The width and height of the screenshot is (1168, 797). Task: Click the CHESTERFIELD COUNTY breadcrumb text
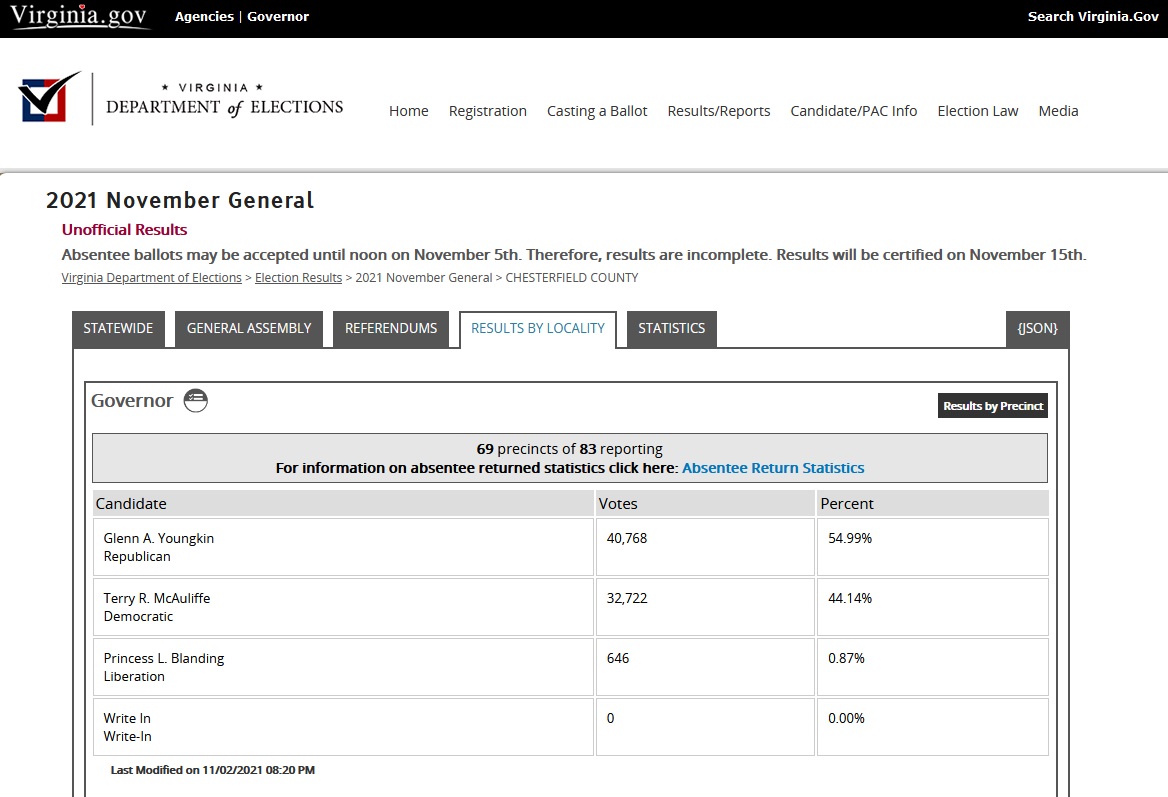[x=571, y=278]
